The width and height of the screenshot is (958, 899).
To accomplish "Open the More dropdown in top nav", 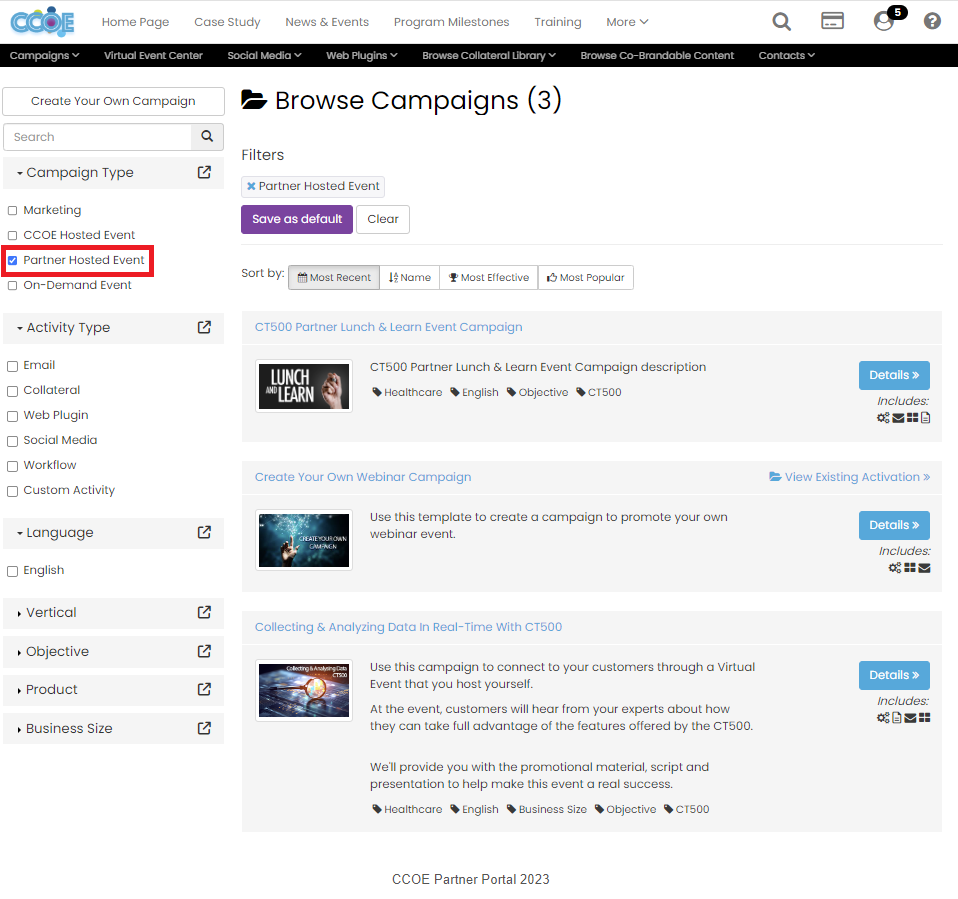I will (x=627, y=22).
